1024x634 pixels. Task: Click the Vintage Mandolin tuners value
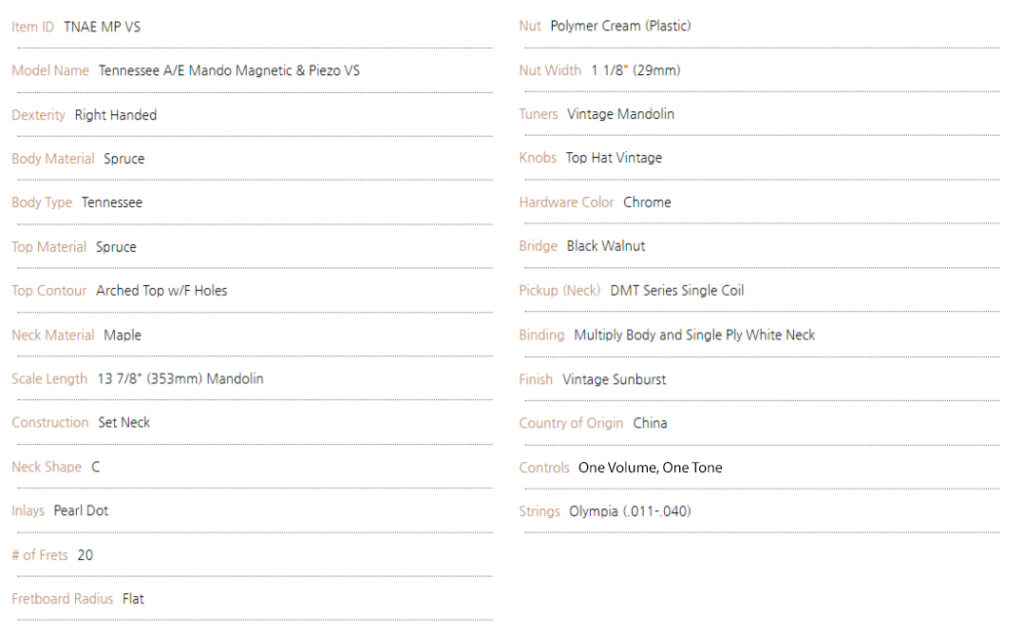click(x=620, y=115)
